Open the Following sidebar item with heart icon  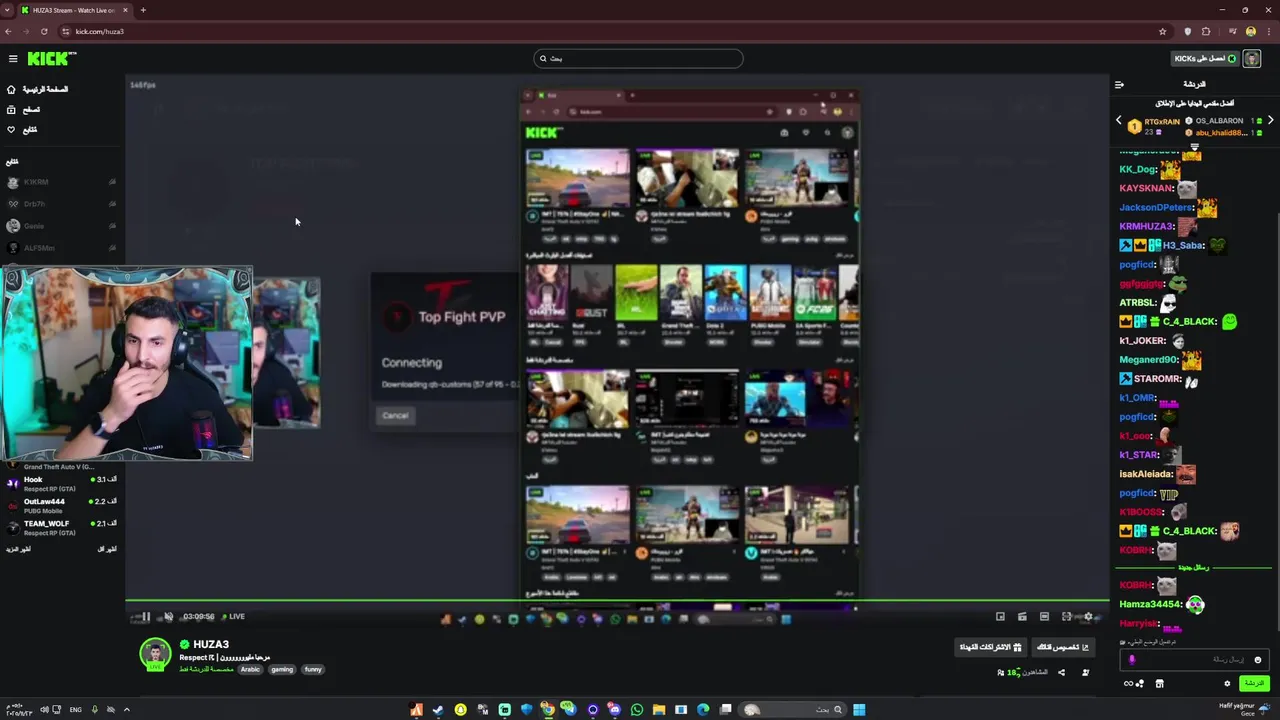[23, 129]
